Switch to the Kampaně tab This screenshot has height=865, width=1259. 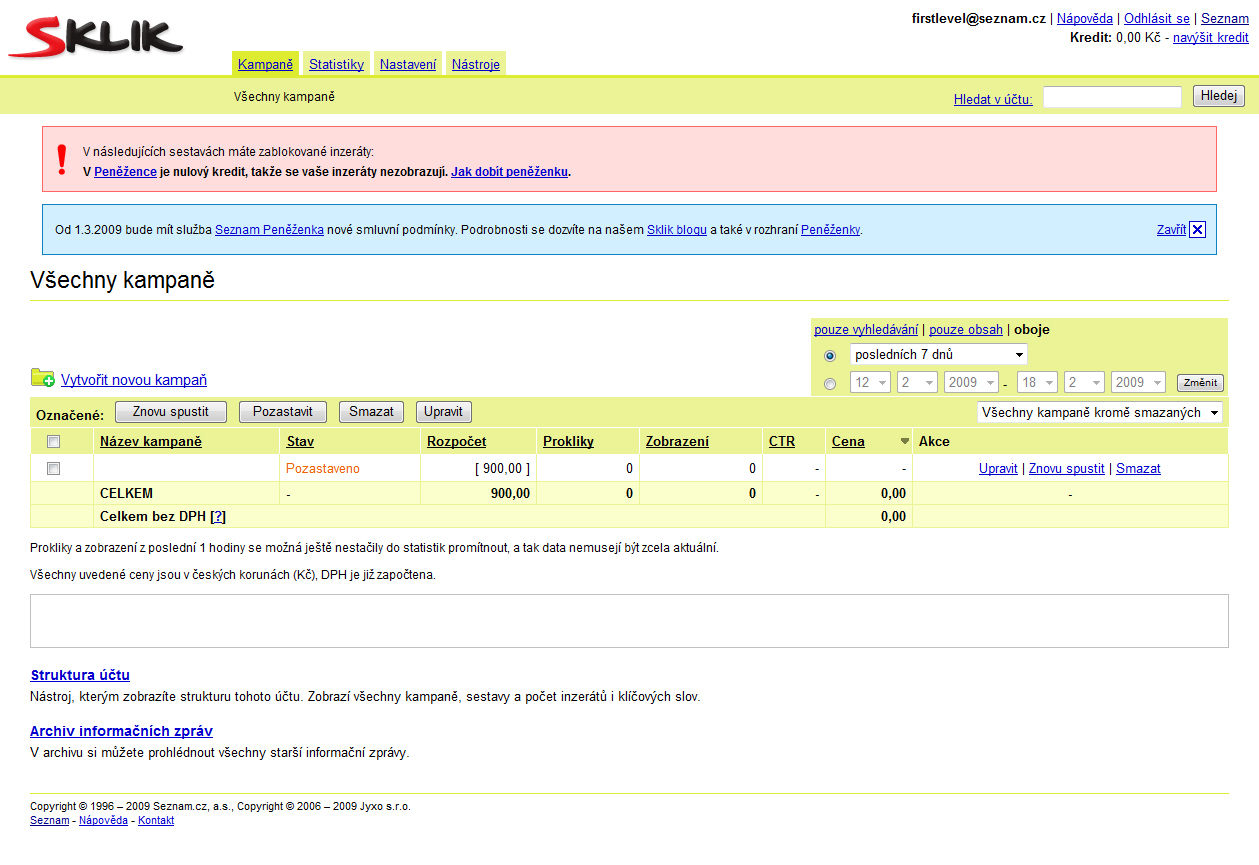pyautogui.click(x=265, y=64)
